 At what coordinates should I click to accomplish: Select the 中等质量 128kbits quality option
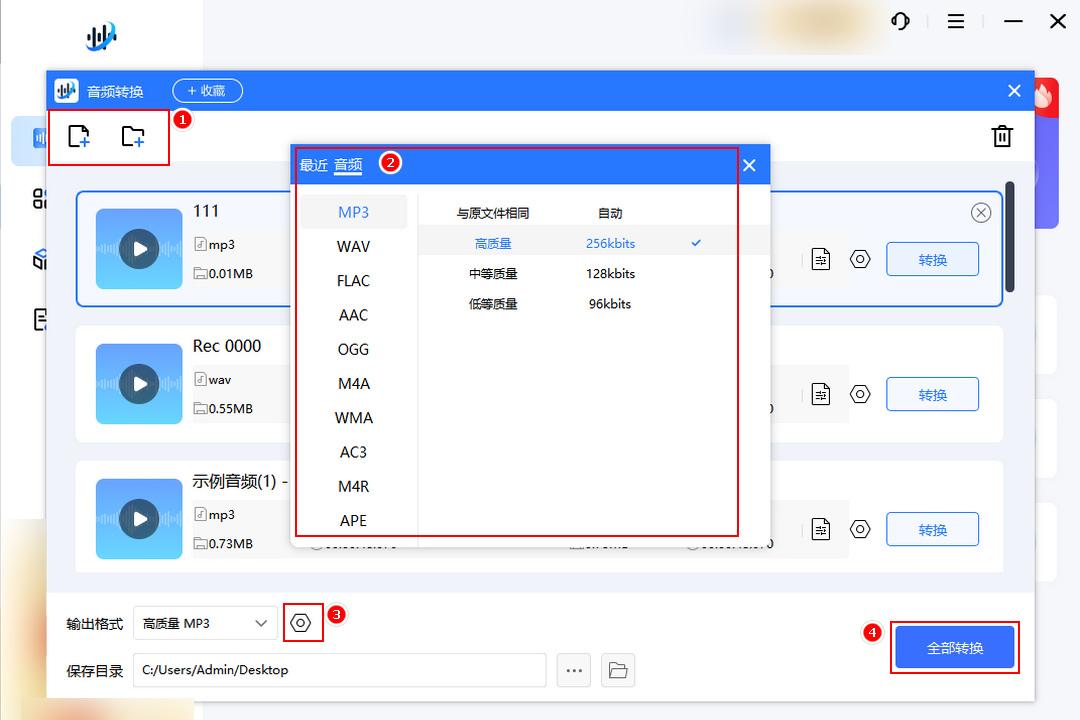click(611, 273)
